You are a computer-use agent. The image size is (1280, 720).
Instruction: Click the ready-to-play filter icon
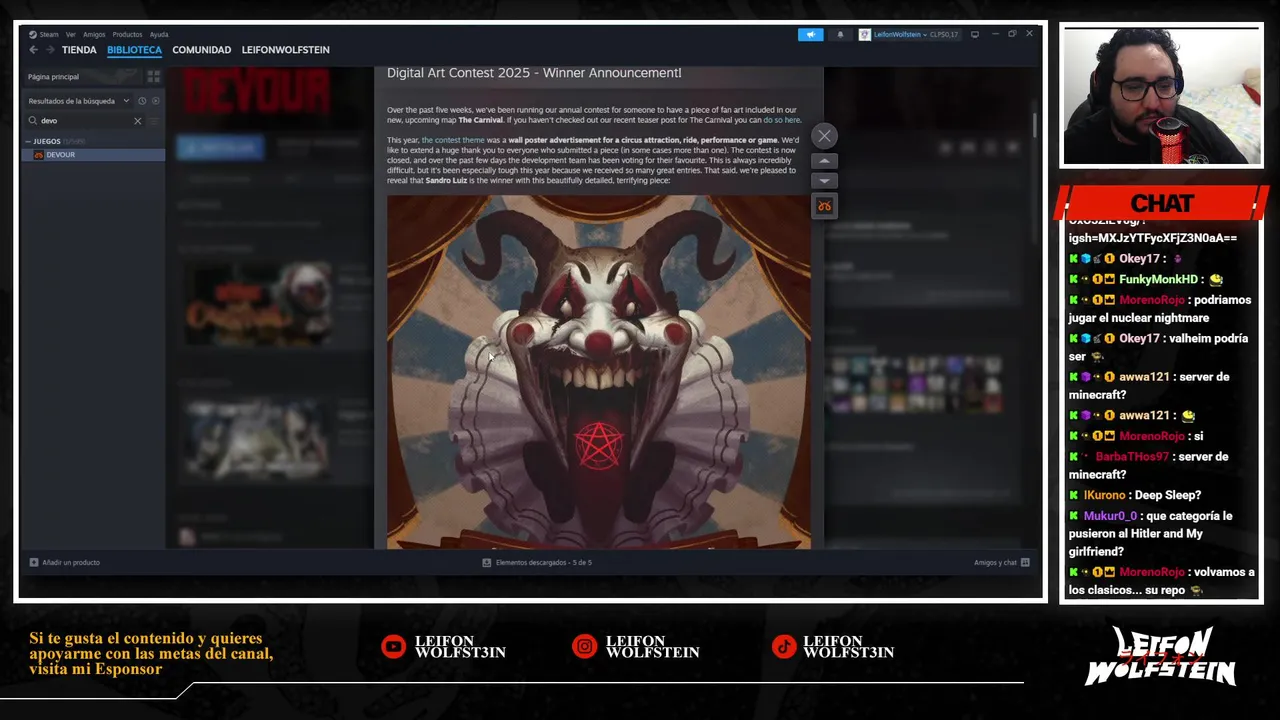155,101
